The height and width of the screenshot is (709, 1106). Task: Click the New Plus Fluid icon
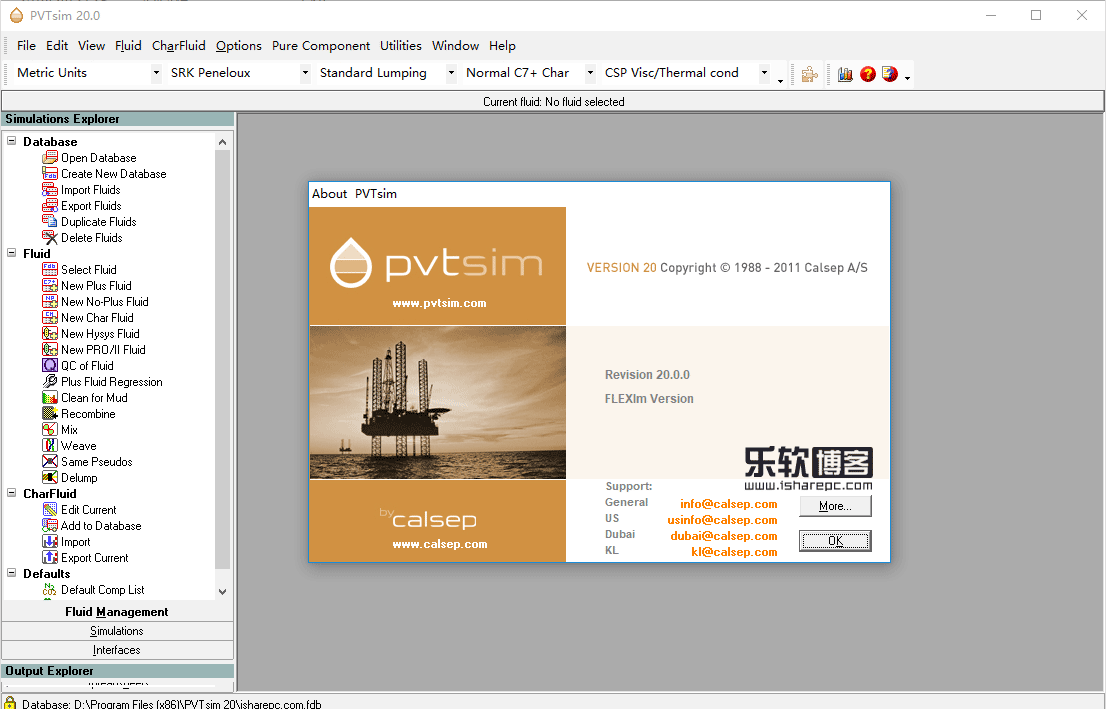tap(49, 286)
